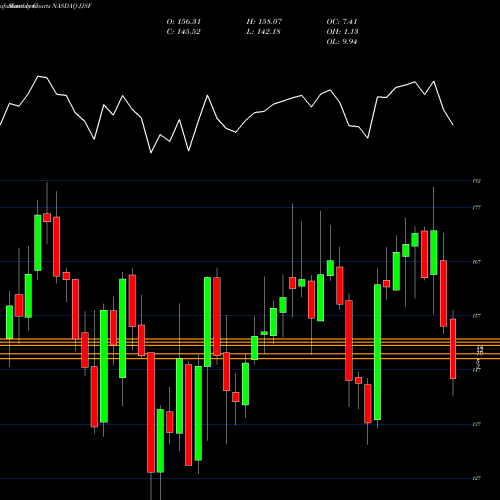Click the OL: 9.94 readout
The image size is (500, 500).
tap(342, 42)
